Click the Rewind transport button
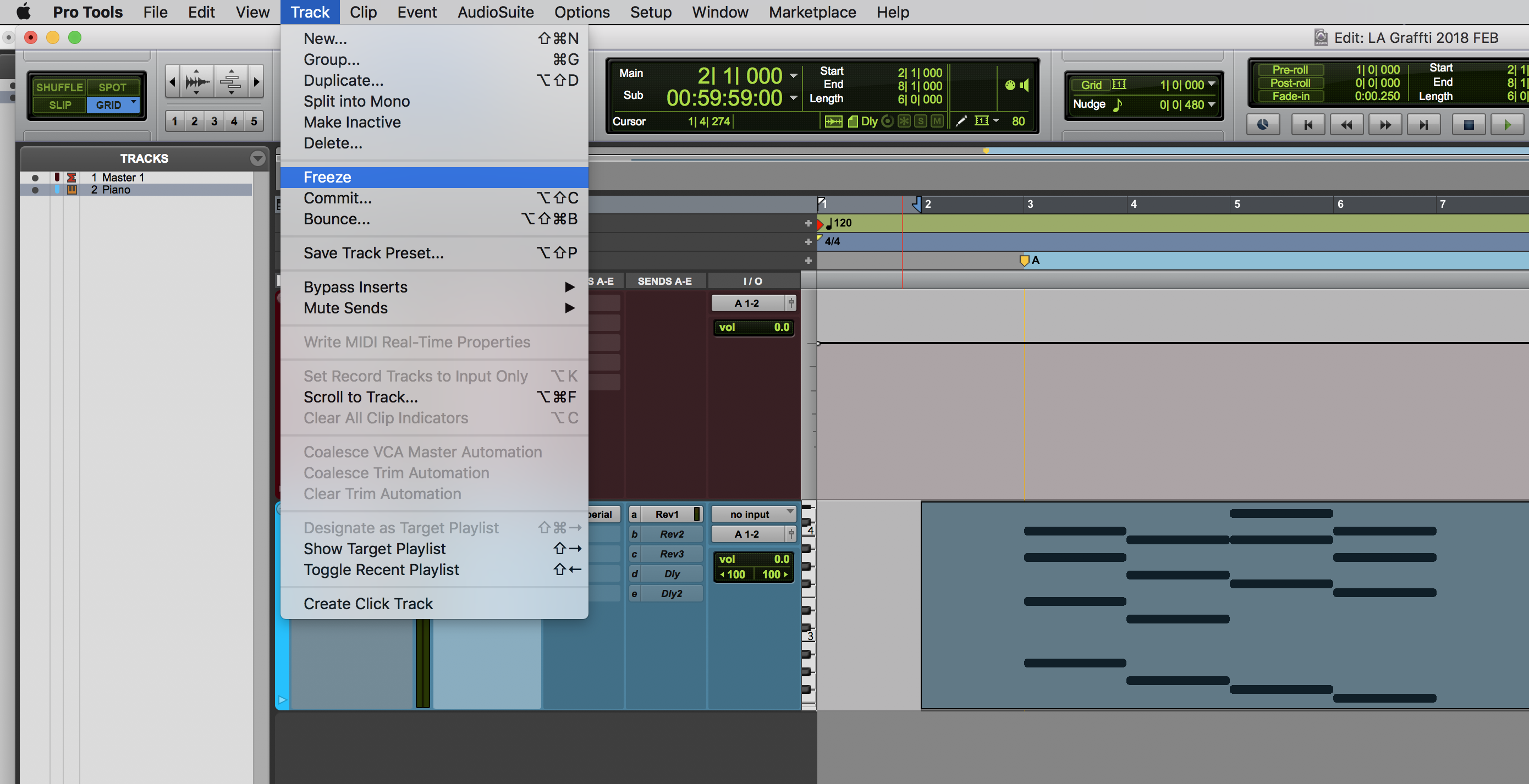The height and width of the screenshot is (784, 1529). 1346,125
